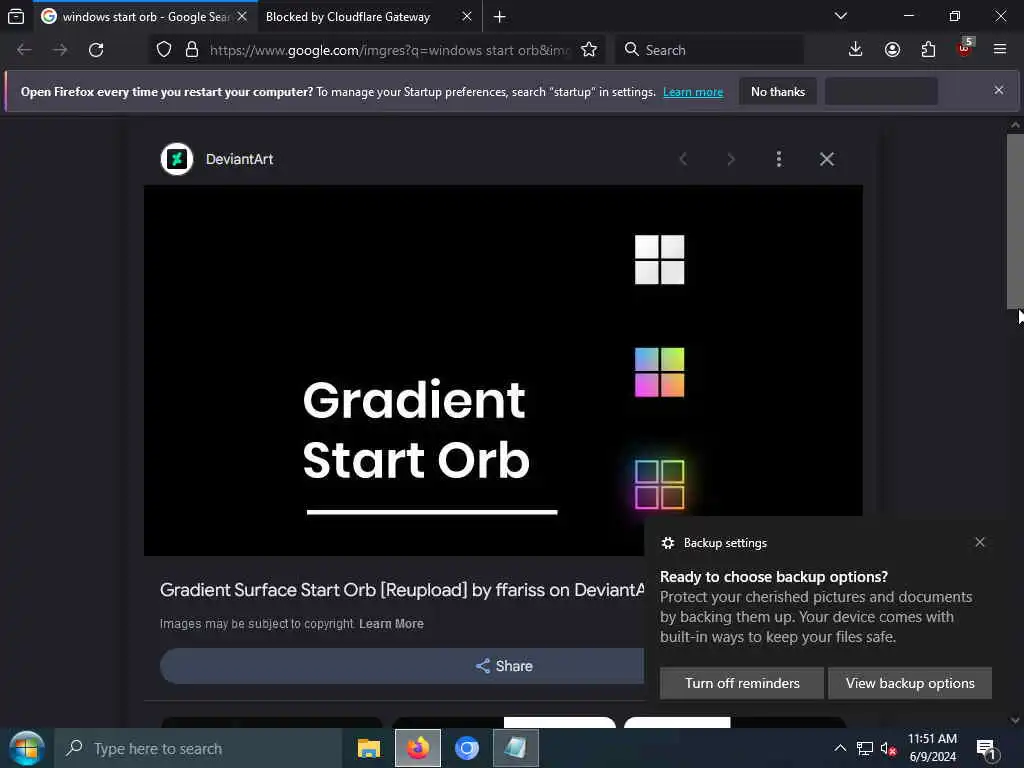Open Action Center notifications icon
The height and width of the screenshot is (768, 1024).
coord(986,749)
